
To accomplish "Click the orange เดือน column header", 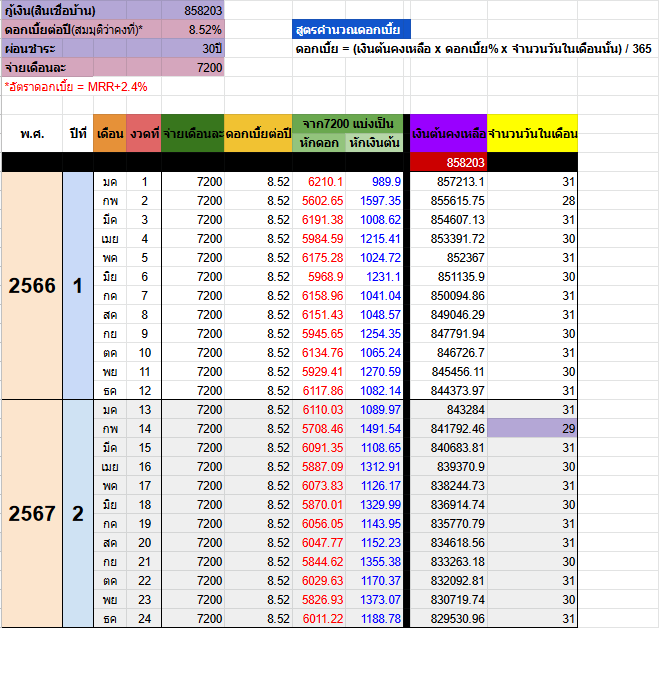I will pyautogui.click(x=110, y=133).
